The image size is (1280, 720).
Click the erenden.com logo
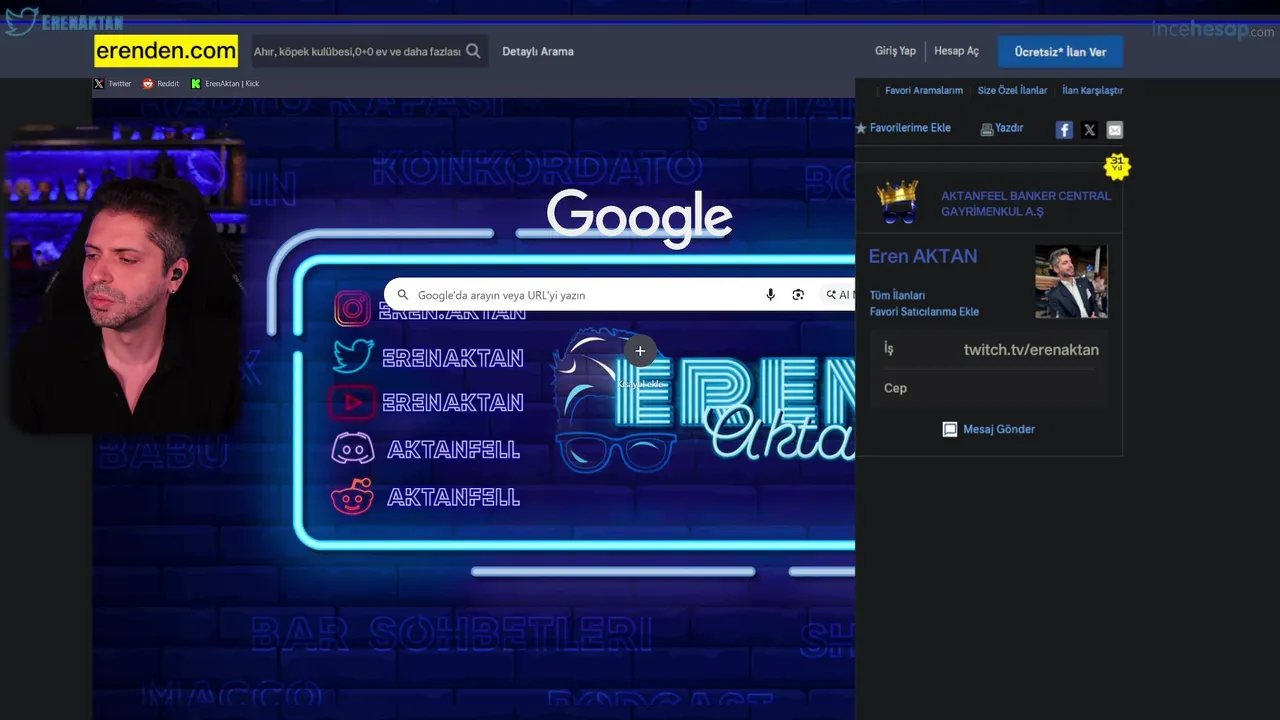coord(166,51)
